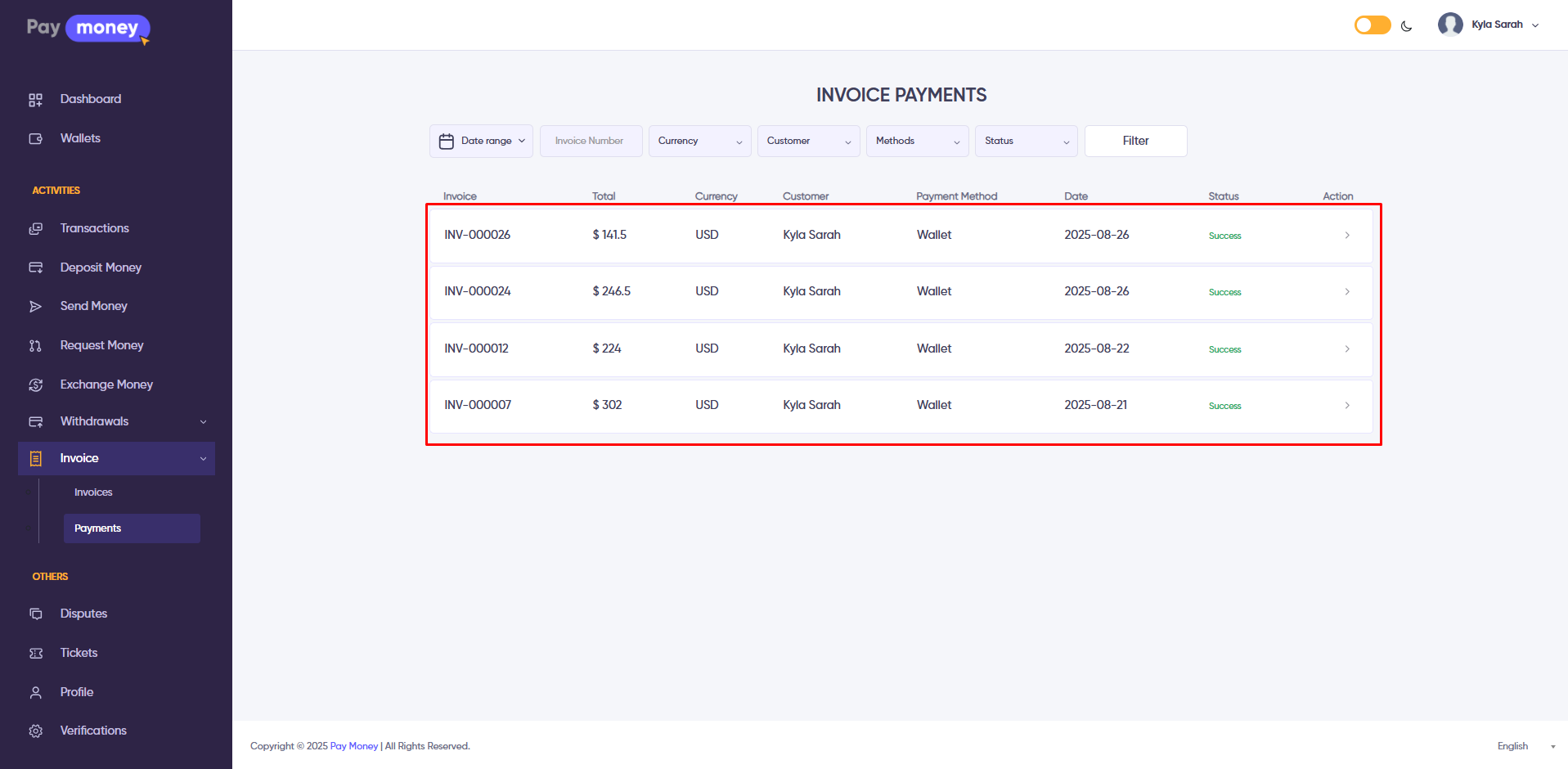Click the Pay Money logo
Screen dimensions: 1568x769
coord(88,29)
